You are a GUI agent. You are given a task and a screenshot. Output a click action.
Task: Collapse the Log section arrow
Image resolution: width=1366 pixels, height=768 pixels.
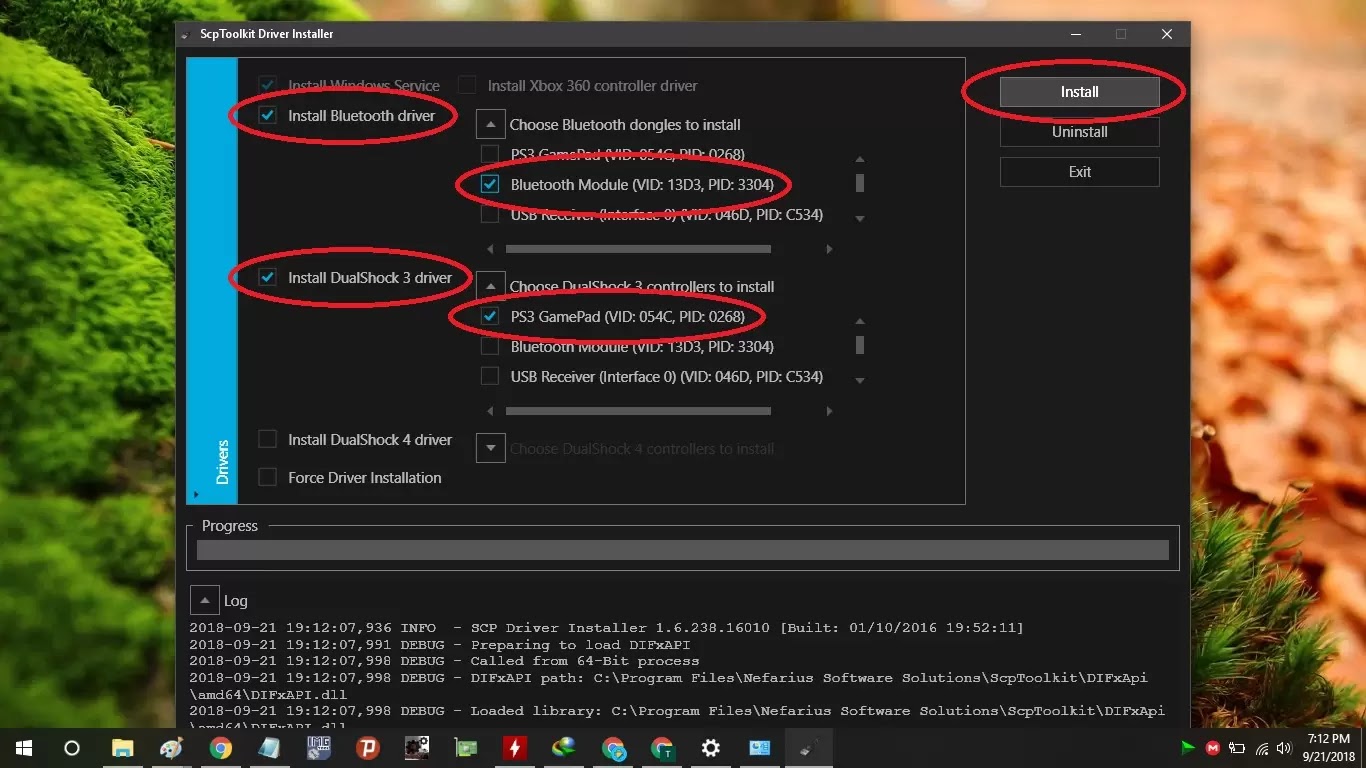point(204,600)
